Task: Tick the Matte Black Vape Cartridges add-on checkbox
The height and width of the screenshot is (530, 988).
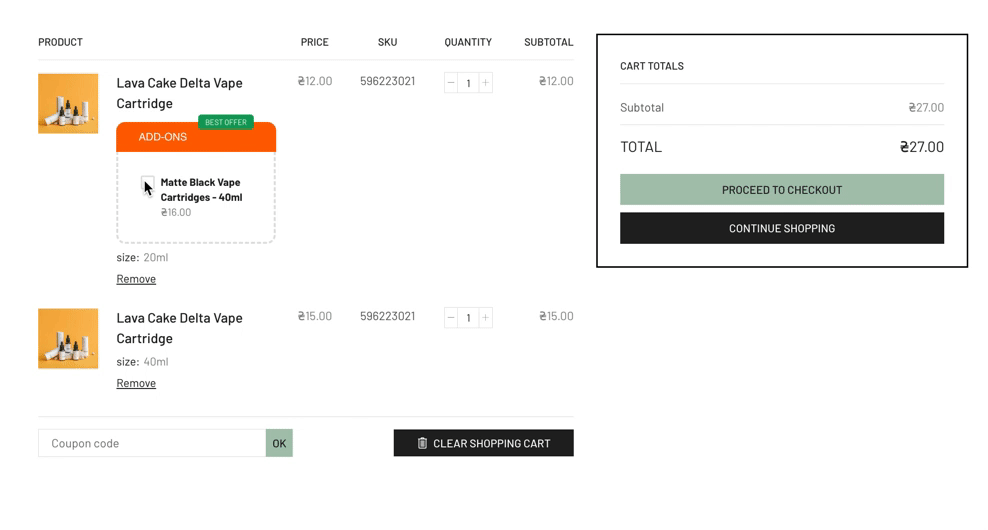Action: (x=148, y=183)
